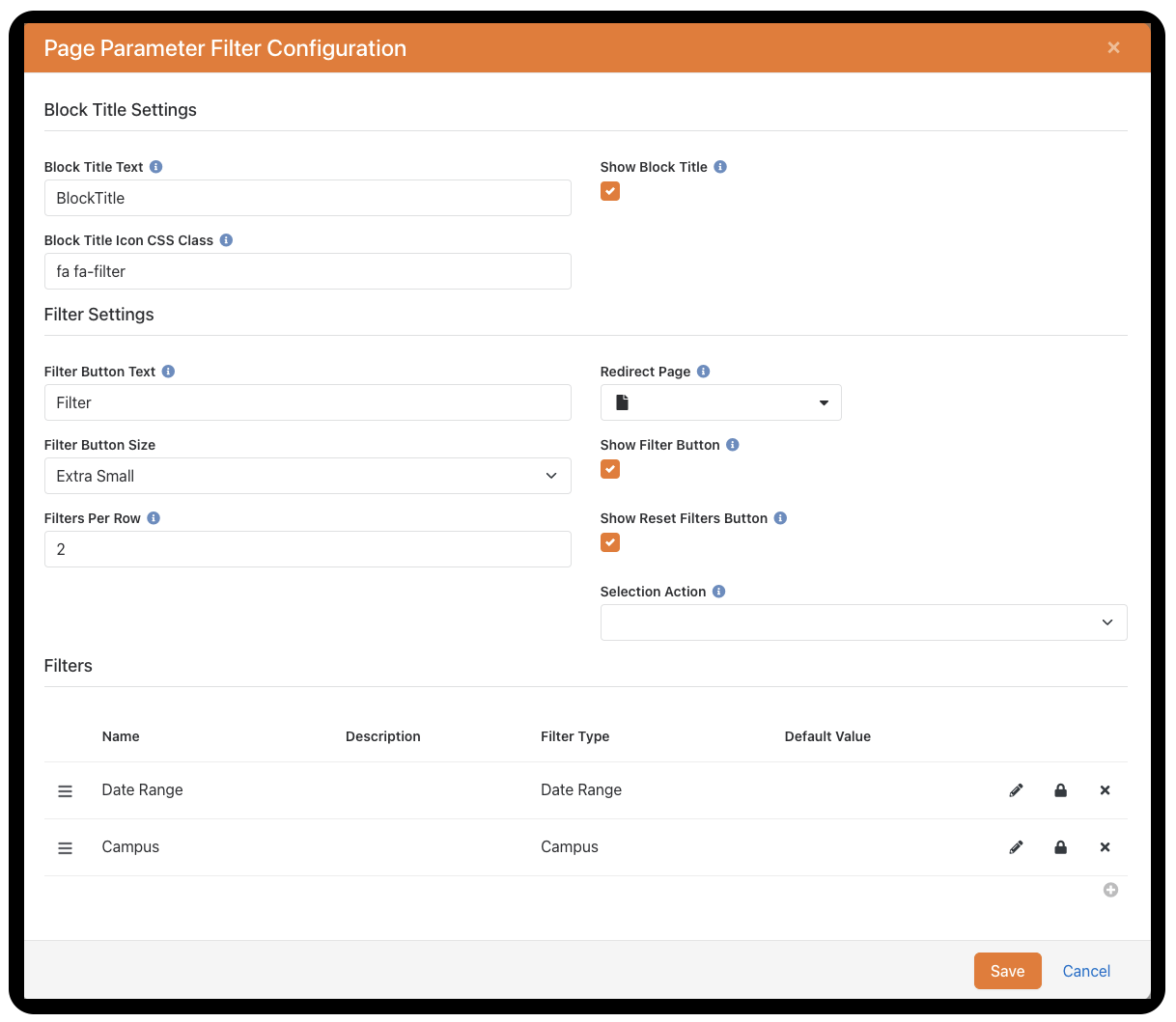1176x1022 pixels.
Task: Click info icon beside Selection Action label
Action: point(719,592)
